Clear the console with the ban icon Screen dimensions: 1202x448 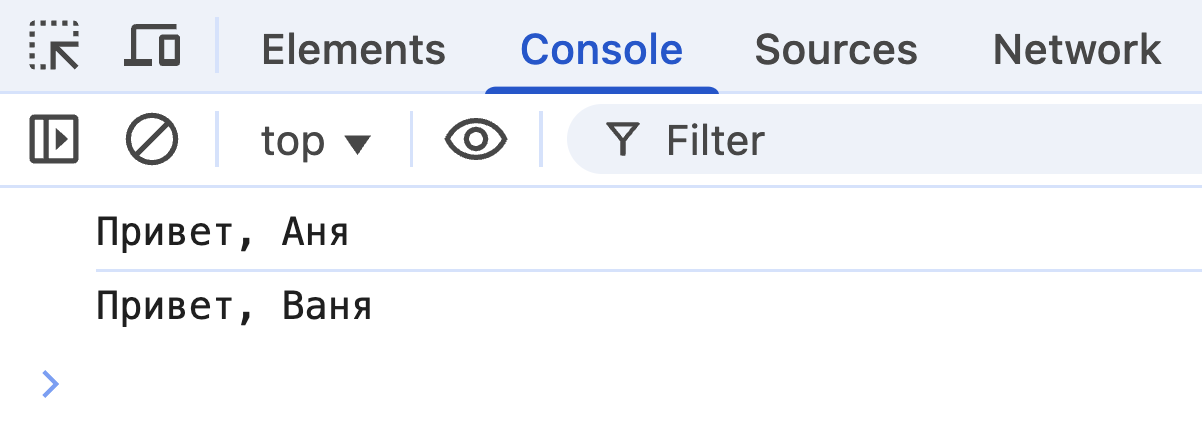(x=152, y=140)
